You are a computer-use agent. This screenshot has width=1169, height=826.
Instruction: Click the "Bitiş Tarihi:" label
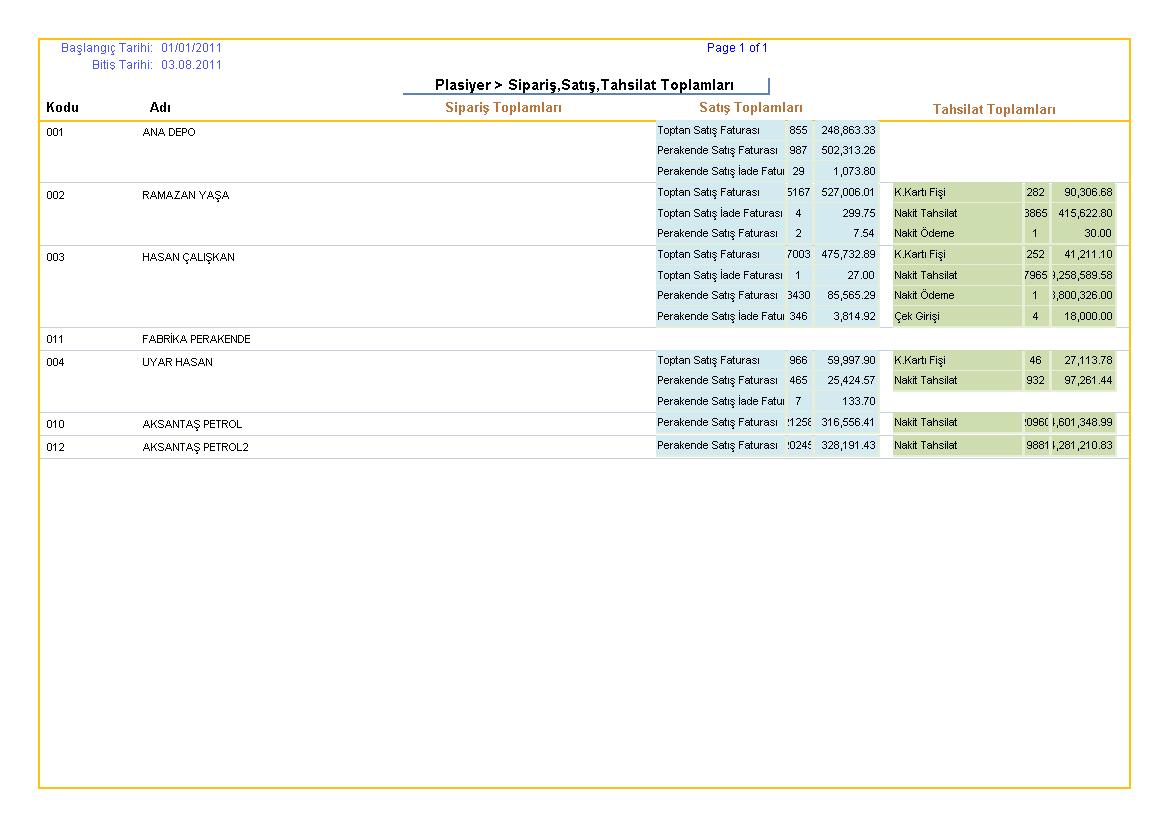coord(122,65)
